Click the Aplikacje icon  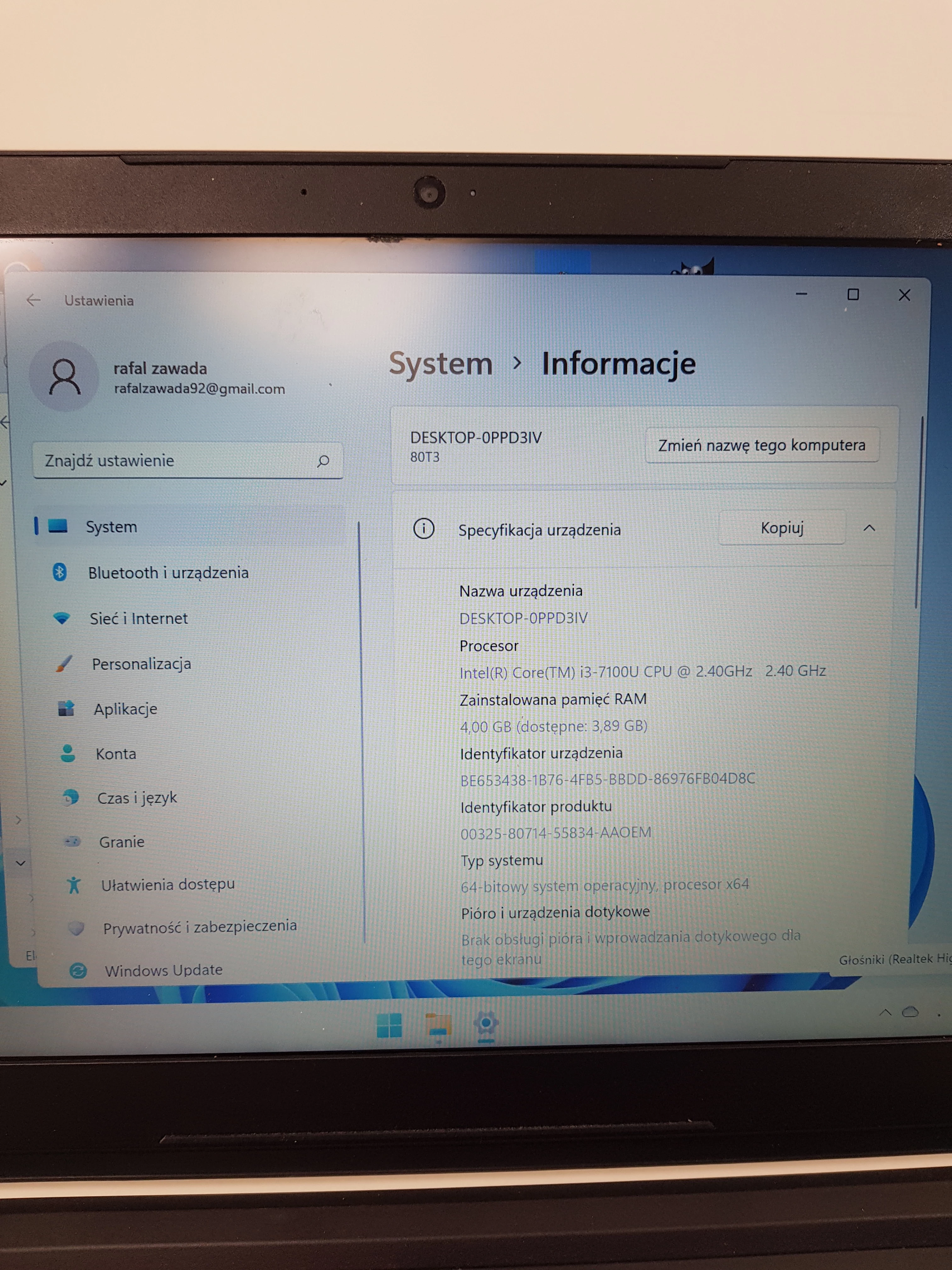[x=66, y=708]
